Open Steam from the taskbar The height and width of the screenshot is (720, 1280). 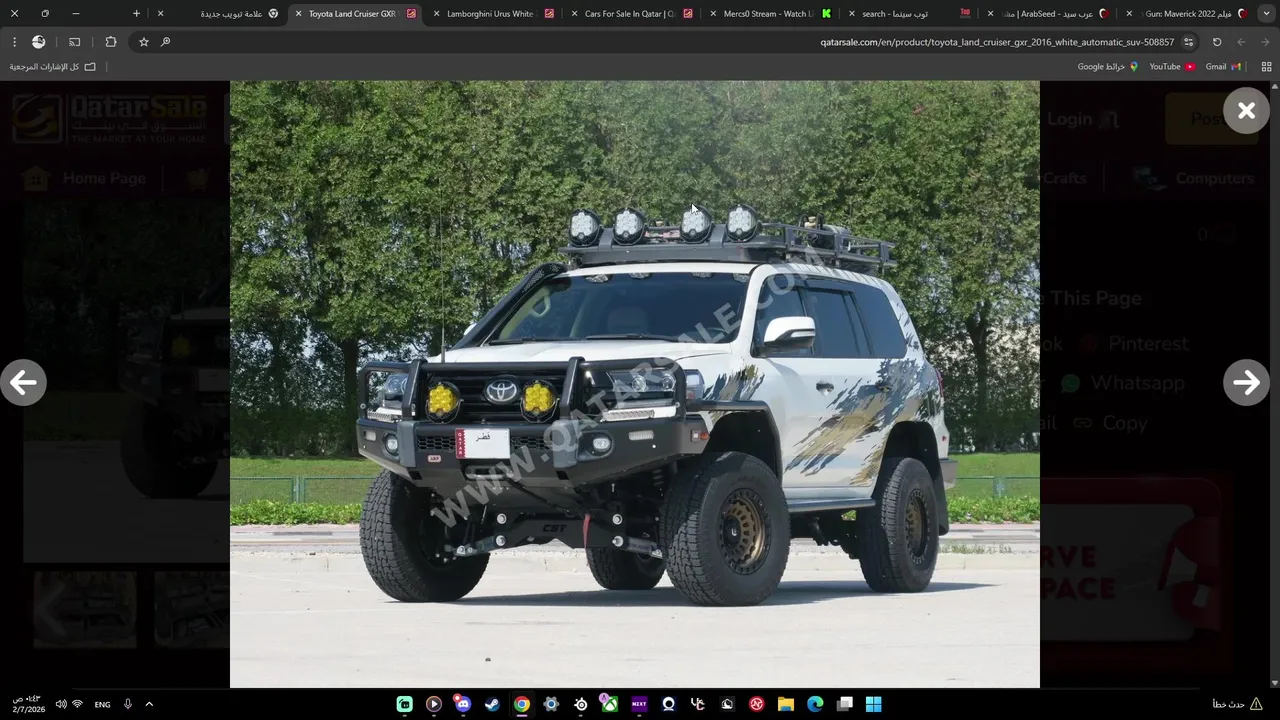492,704
